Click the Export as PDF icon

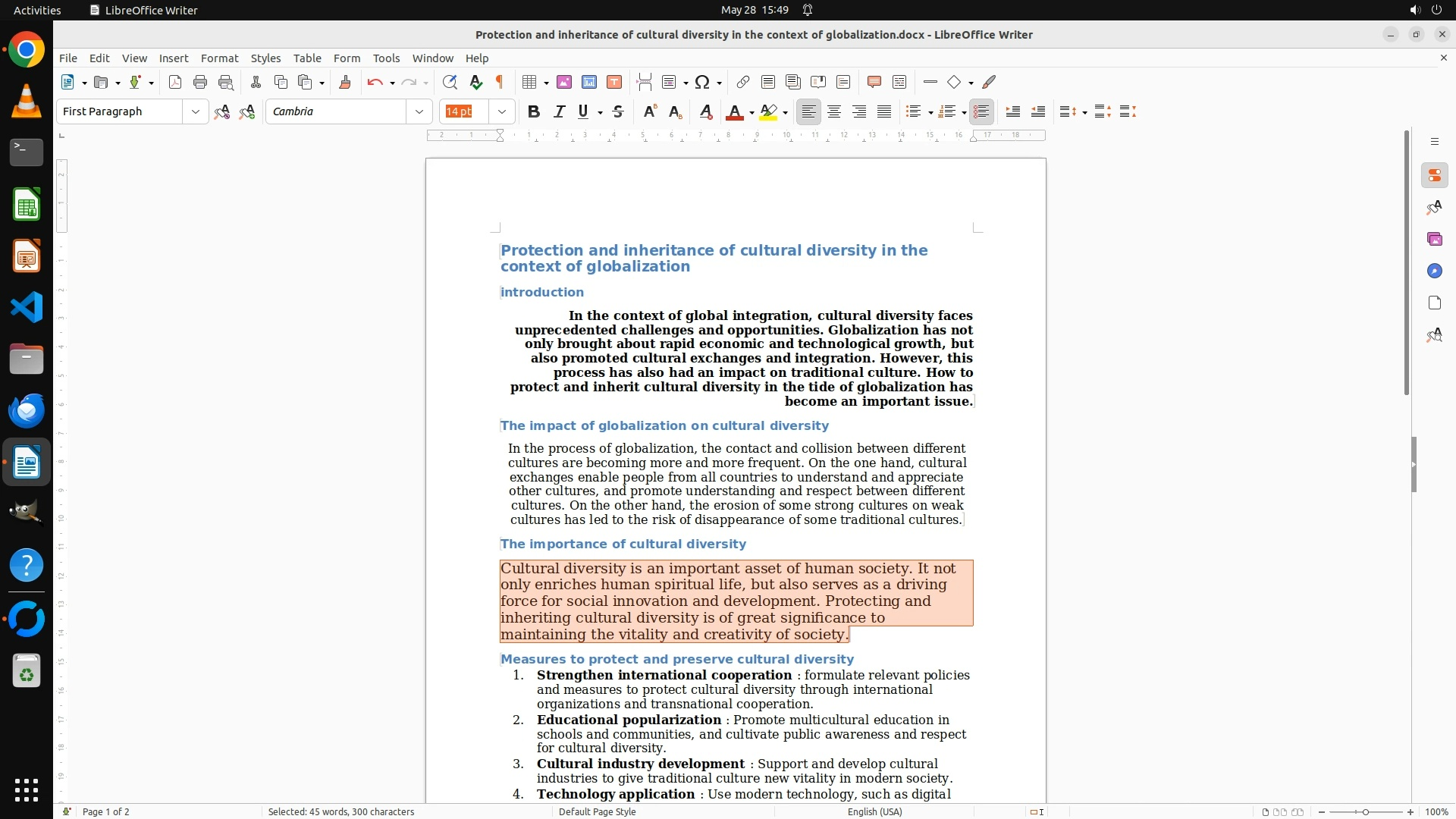click(x=175, y=83)
